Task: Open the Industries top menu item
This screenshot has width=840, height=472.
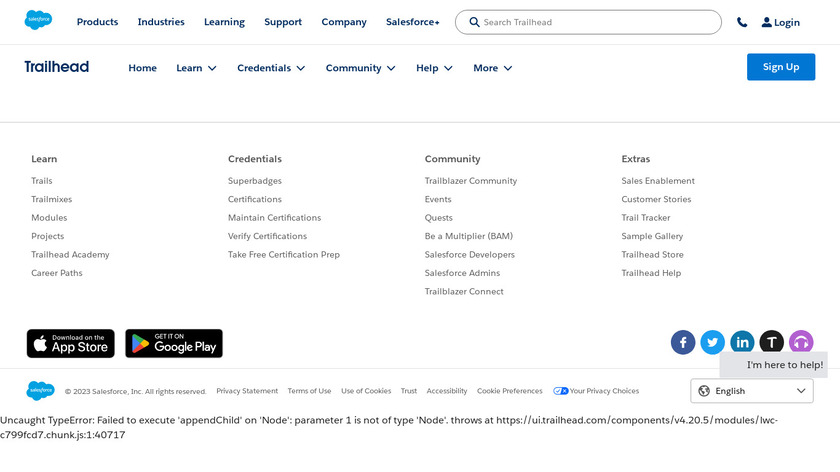Action: [x=161, y=22]
